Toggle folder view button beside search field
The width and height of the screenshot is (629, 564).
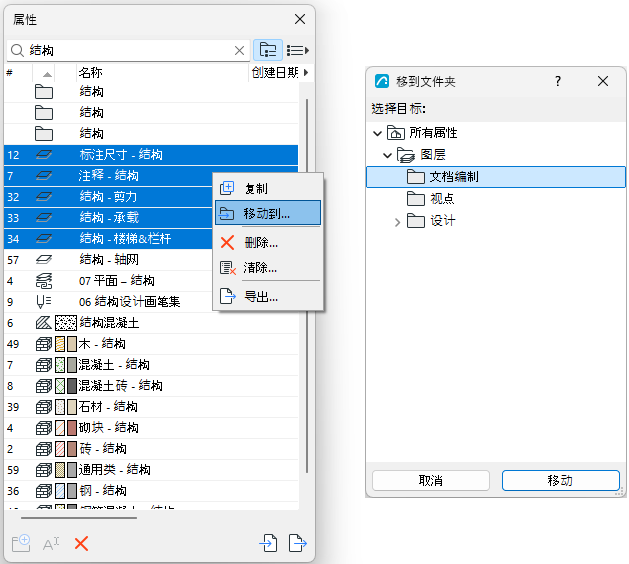click(x=268, y=50)
